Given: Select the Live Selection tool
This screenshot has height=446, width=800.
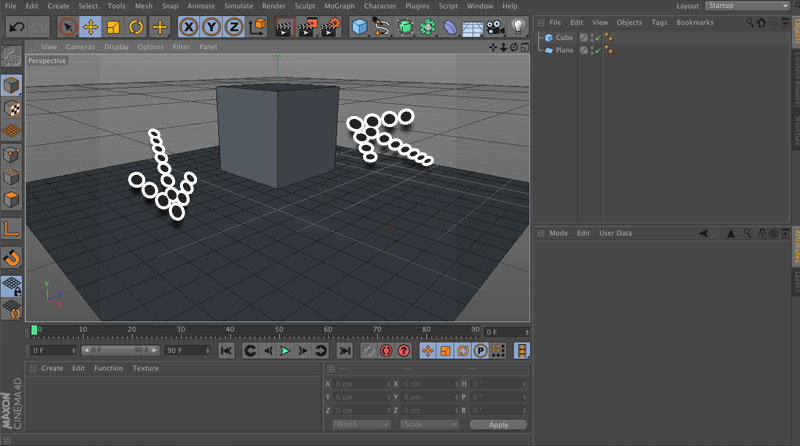Looking at the screenshot, I should click(68, 27).
